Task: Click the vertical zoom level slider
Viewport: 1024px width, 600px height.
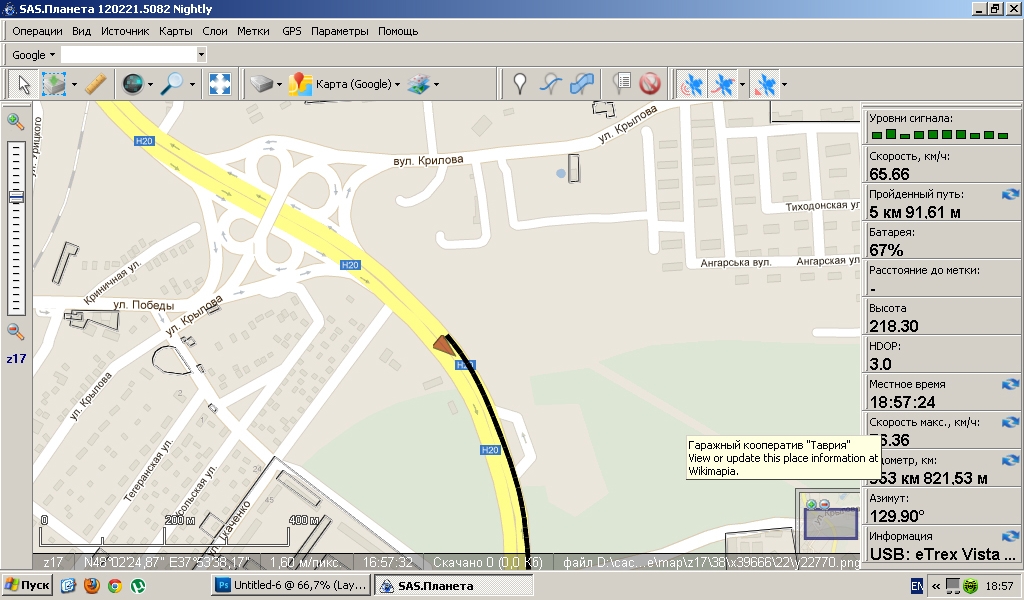Action: pos(16,230)
